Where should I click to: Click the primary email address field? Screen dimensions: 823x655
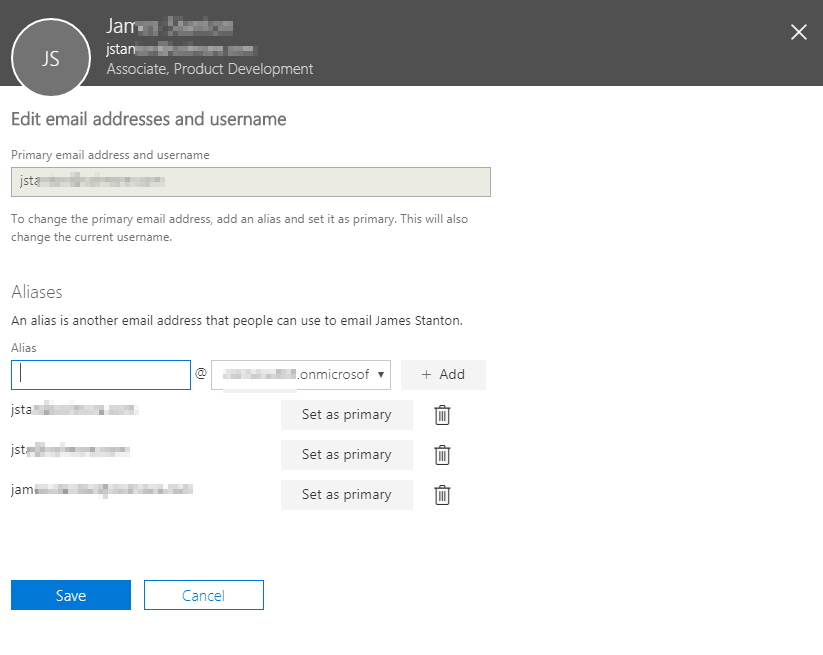click(250, 182)
